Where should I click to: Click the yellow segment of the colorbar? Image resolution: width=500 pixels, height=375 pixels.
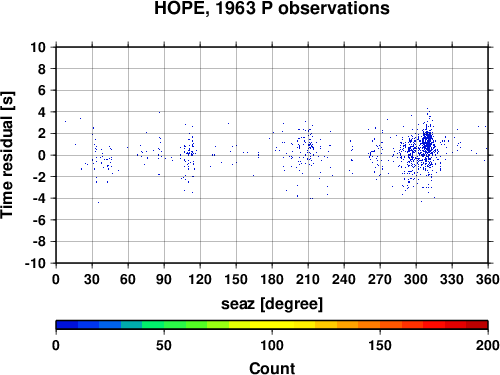click(272, 325)
